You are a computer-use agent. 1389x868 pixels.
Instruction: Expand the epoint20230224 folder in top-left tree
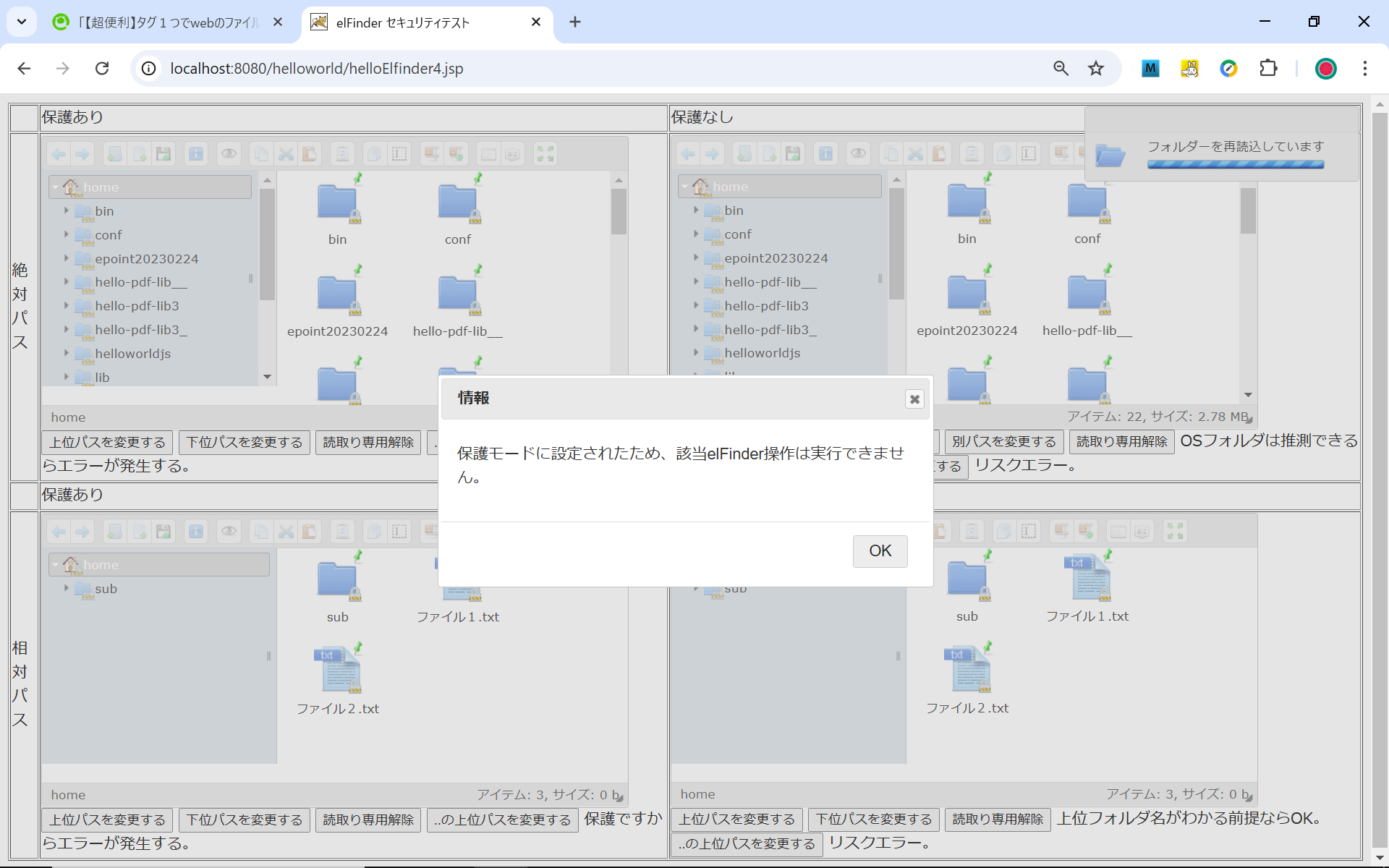coord(67,258)
